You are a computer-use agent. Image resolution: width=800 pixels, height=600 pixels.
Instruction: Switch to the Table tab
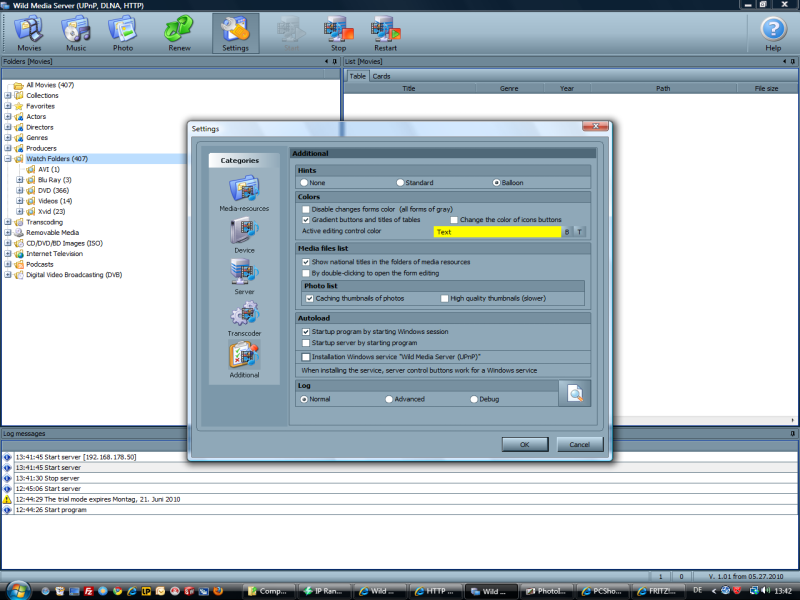click(358, 76)
